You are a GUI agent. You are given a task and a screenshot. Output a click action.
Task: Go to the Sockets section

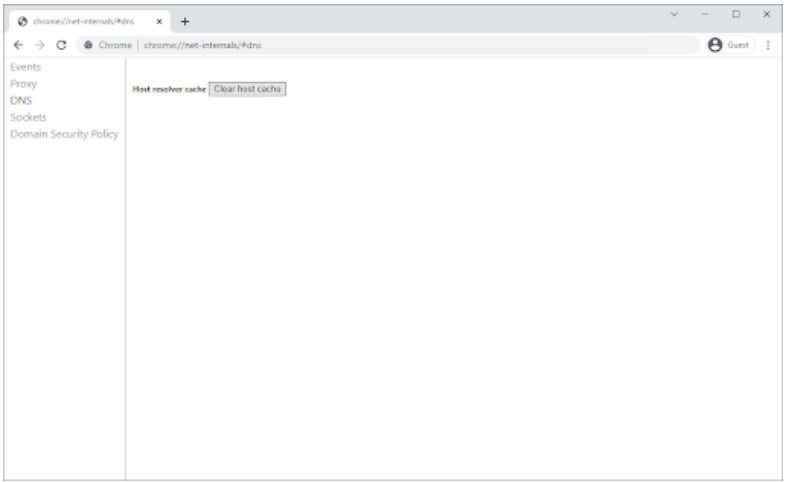point(28,117)
